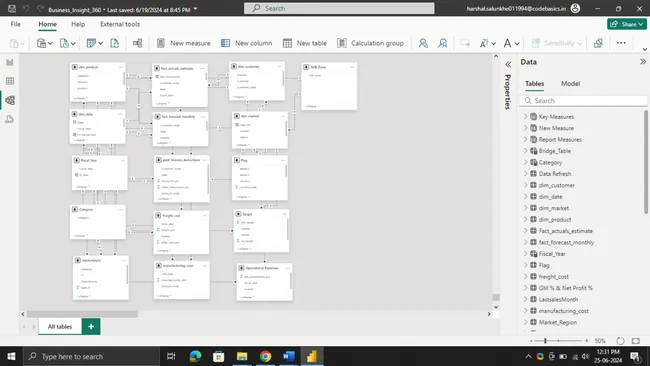
Task: Click the Search box in Data pane
Action: 583,100
